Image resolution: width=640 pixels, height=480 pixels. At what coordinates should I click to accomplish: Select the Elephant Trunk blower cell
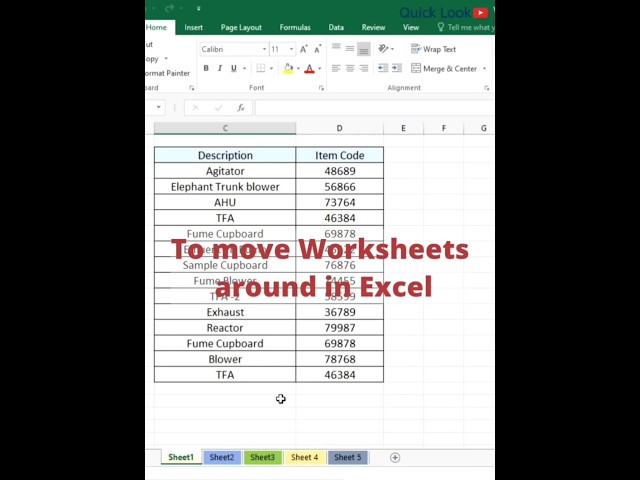pos(225,187)
